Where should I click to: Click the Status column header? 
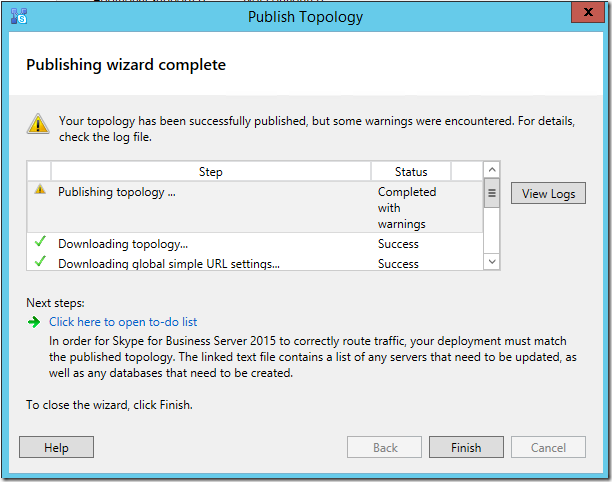[x=411, y=172]
